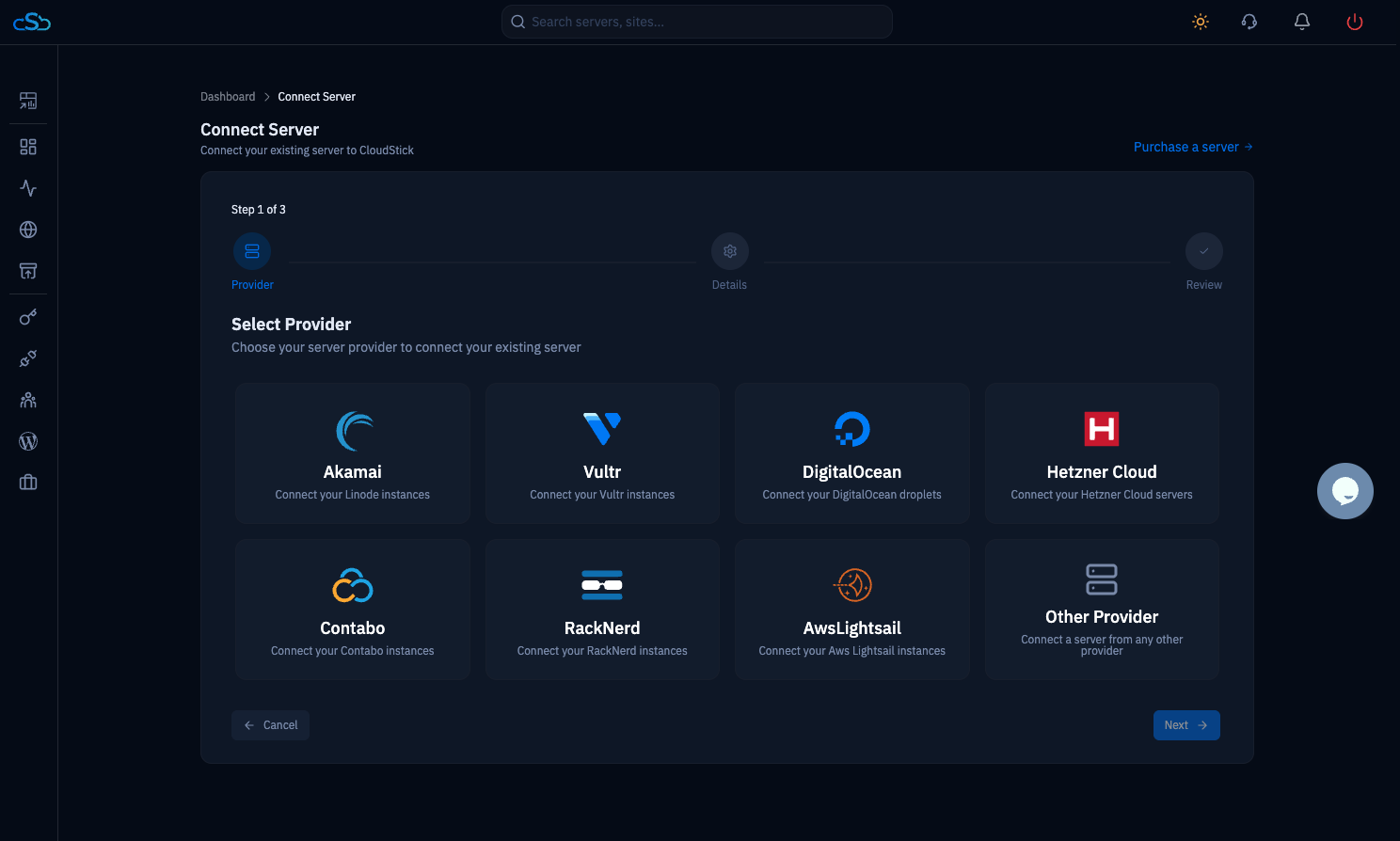Image resolution: width=1400 pixels, height=841 pixels.
Task: Click the Review step label
Action: [1204, 285]
